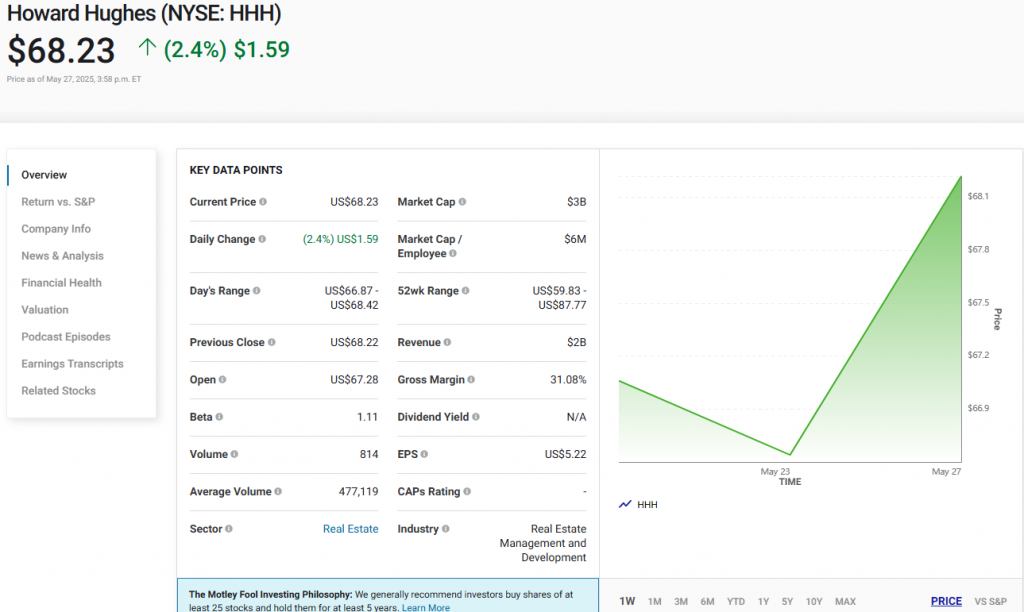Click the Beta value 1.11
The height and width of the screenshot is (612, 1024).
coord(368,417)
